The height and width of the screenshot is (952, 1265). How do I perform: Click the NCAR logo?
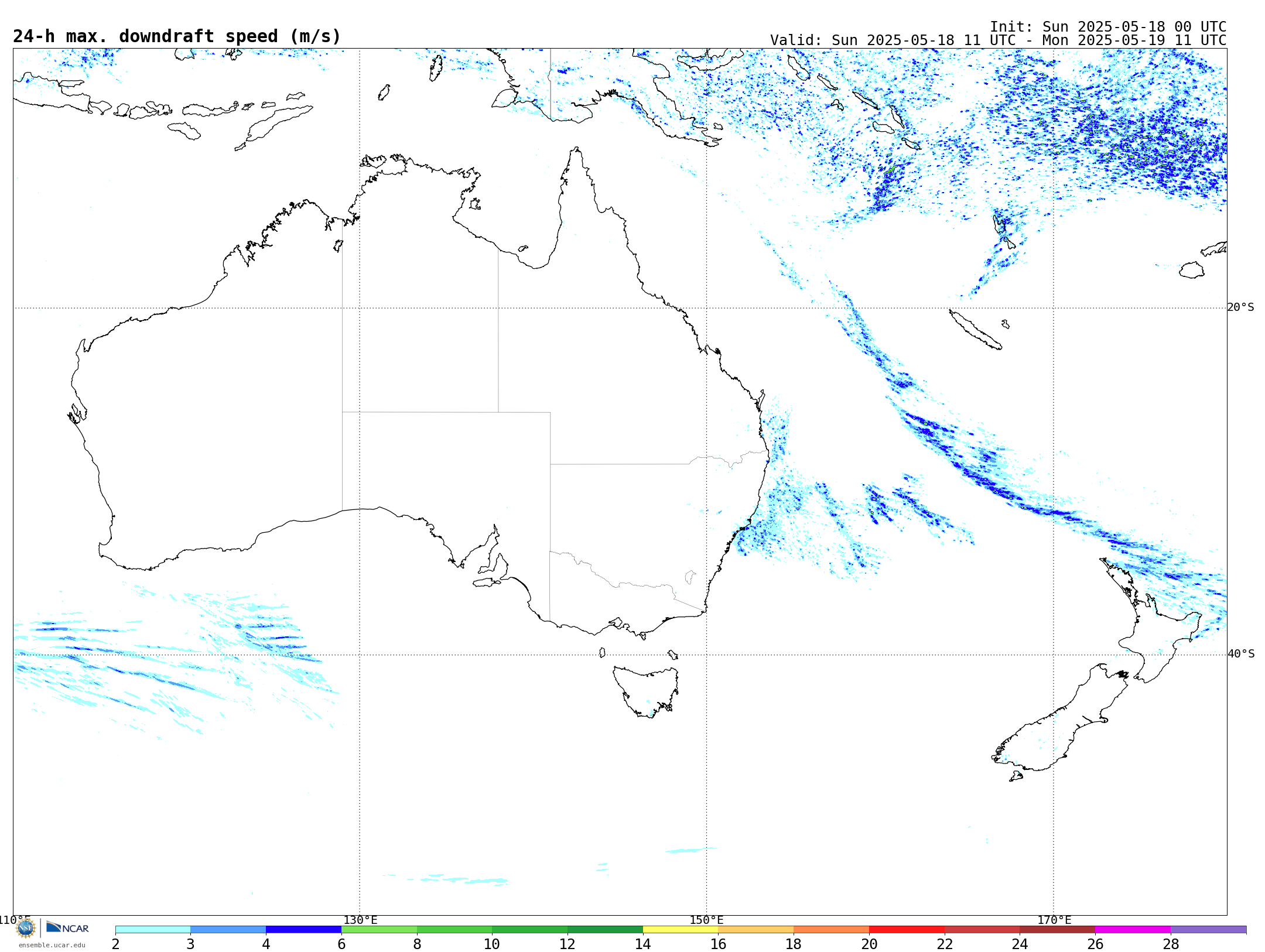(68, 927)
